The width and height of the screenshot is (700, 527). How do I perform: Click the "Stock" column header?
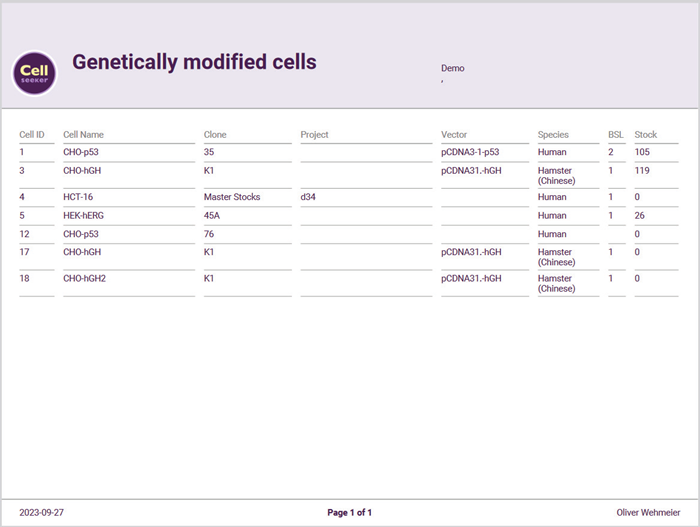pyautogui.click(x=646, y=134)
